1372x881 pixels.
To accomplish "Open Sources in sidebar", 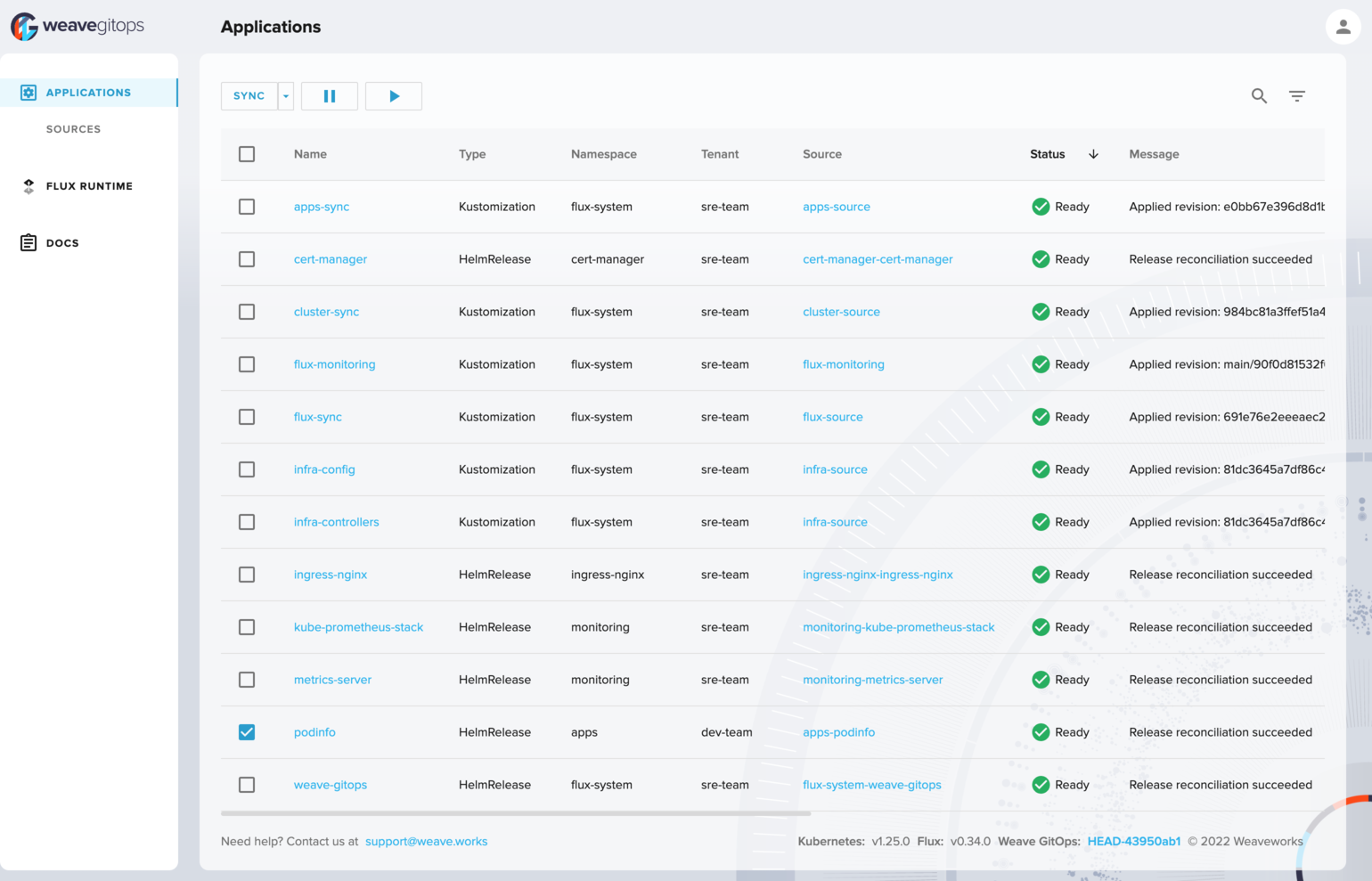I will coord(73,129).
